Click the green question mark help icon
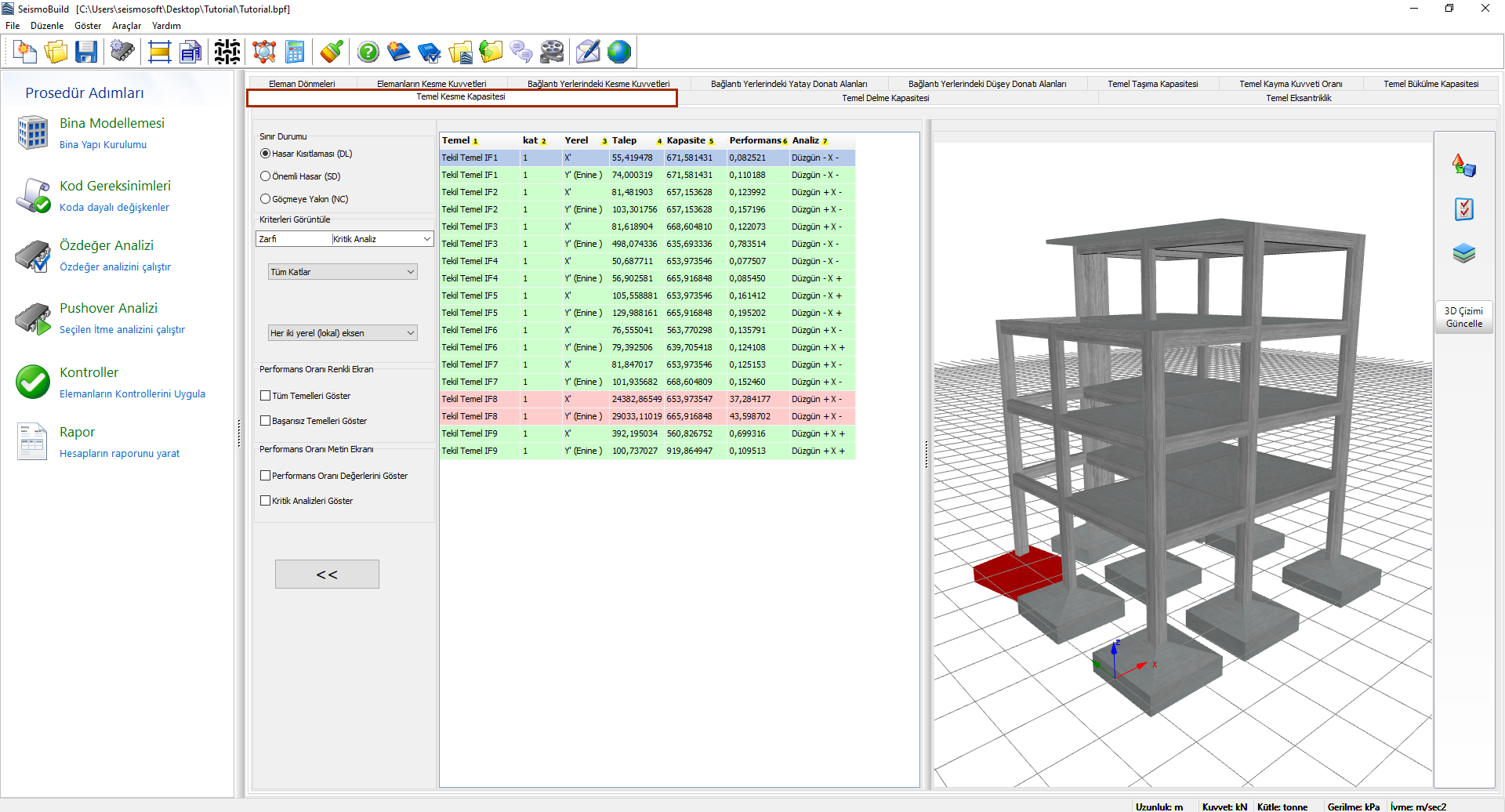Image resolution: width=1505 pixels, height=812 pixels. pyautogui.click(x=368, y=53)
